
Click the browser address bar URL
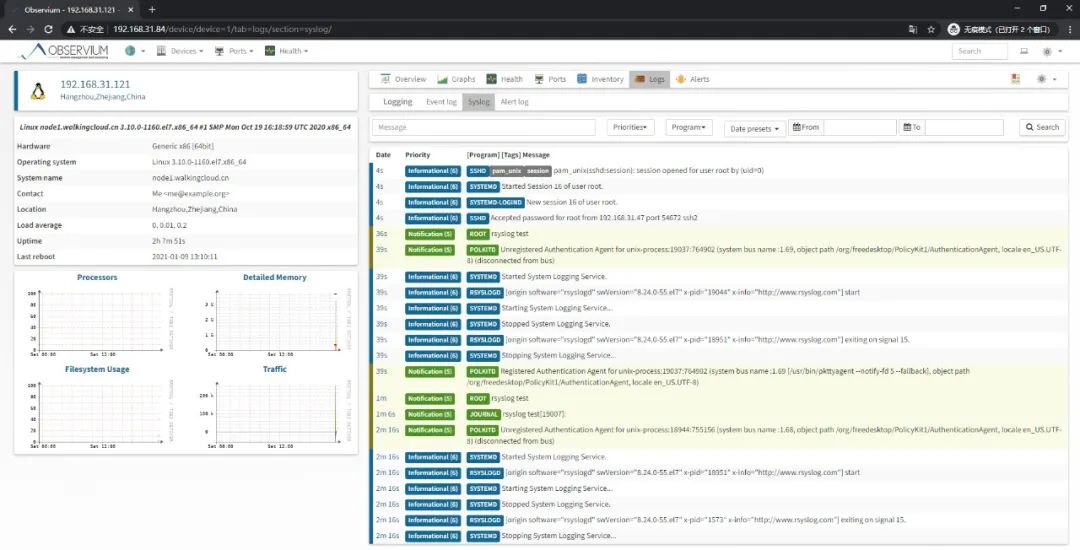coord(222,30)
